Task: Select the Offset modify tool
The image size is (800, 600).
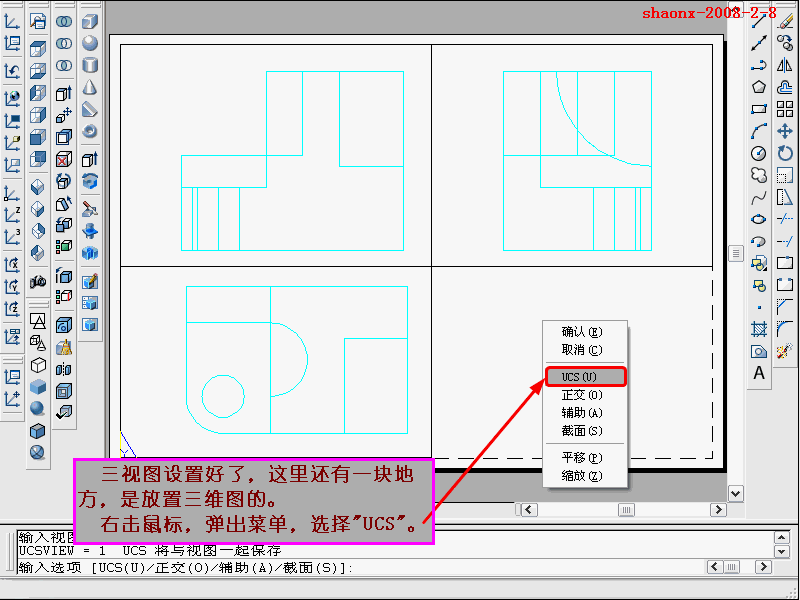Action: (785, 87)
